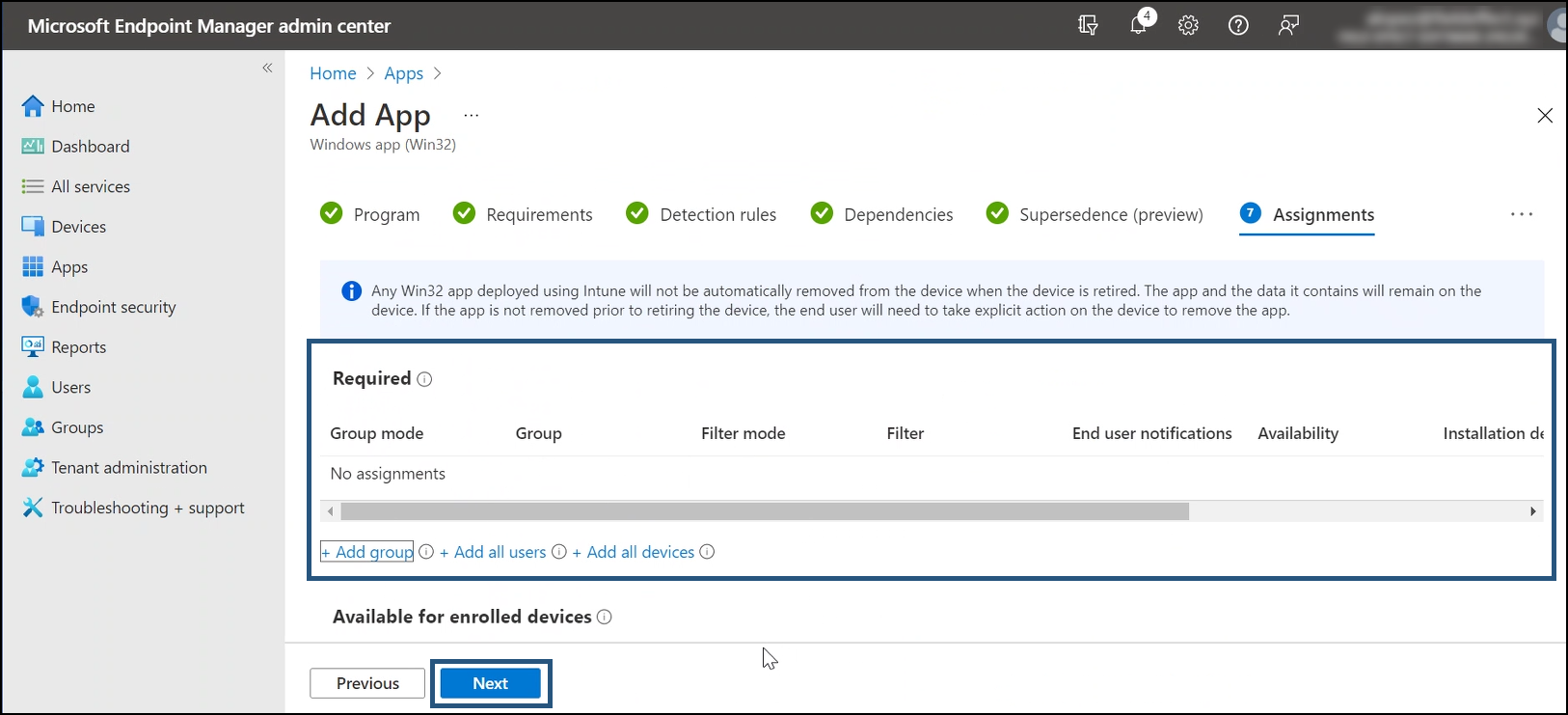The width and height of the screenshot is (1568, 715).
Task: Open the ellipsis menu beside Add App
Action: click(x=471, y=115)
